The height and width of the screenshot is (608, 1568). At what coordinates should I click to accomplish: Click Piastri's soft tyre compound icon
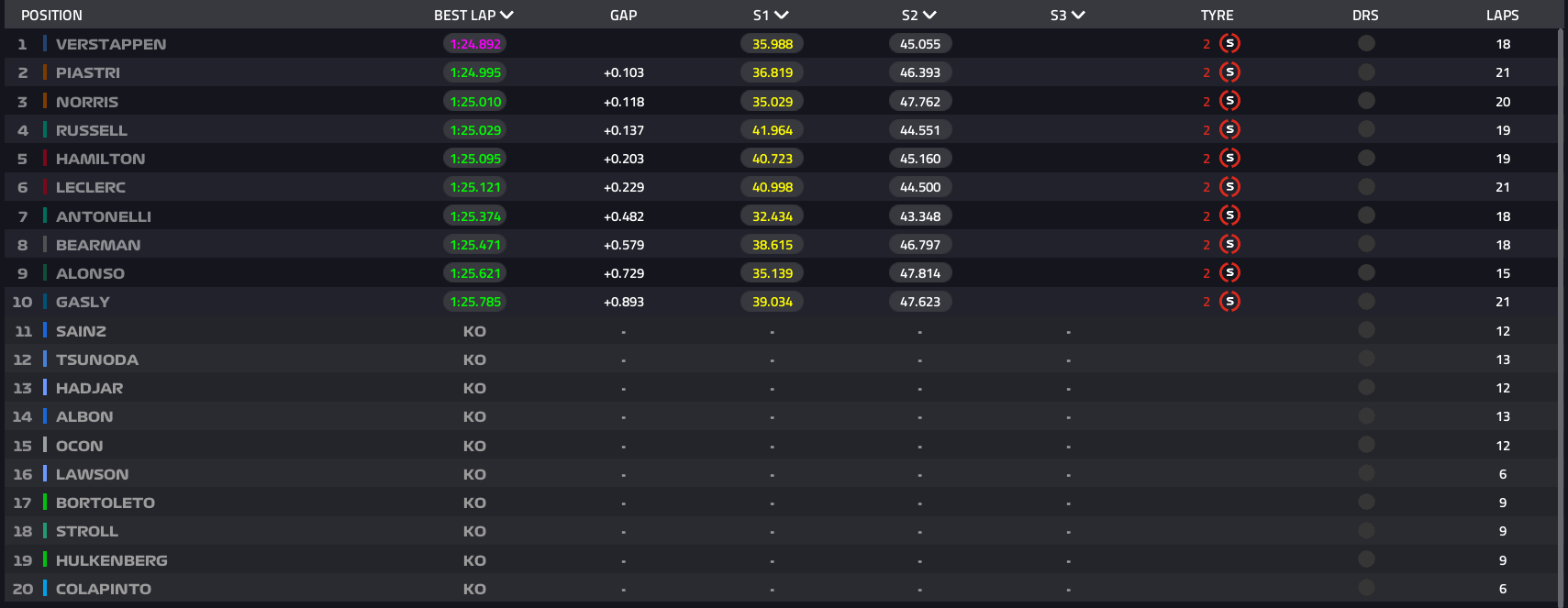click(x=1229, y=72)
